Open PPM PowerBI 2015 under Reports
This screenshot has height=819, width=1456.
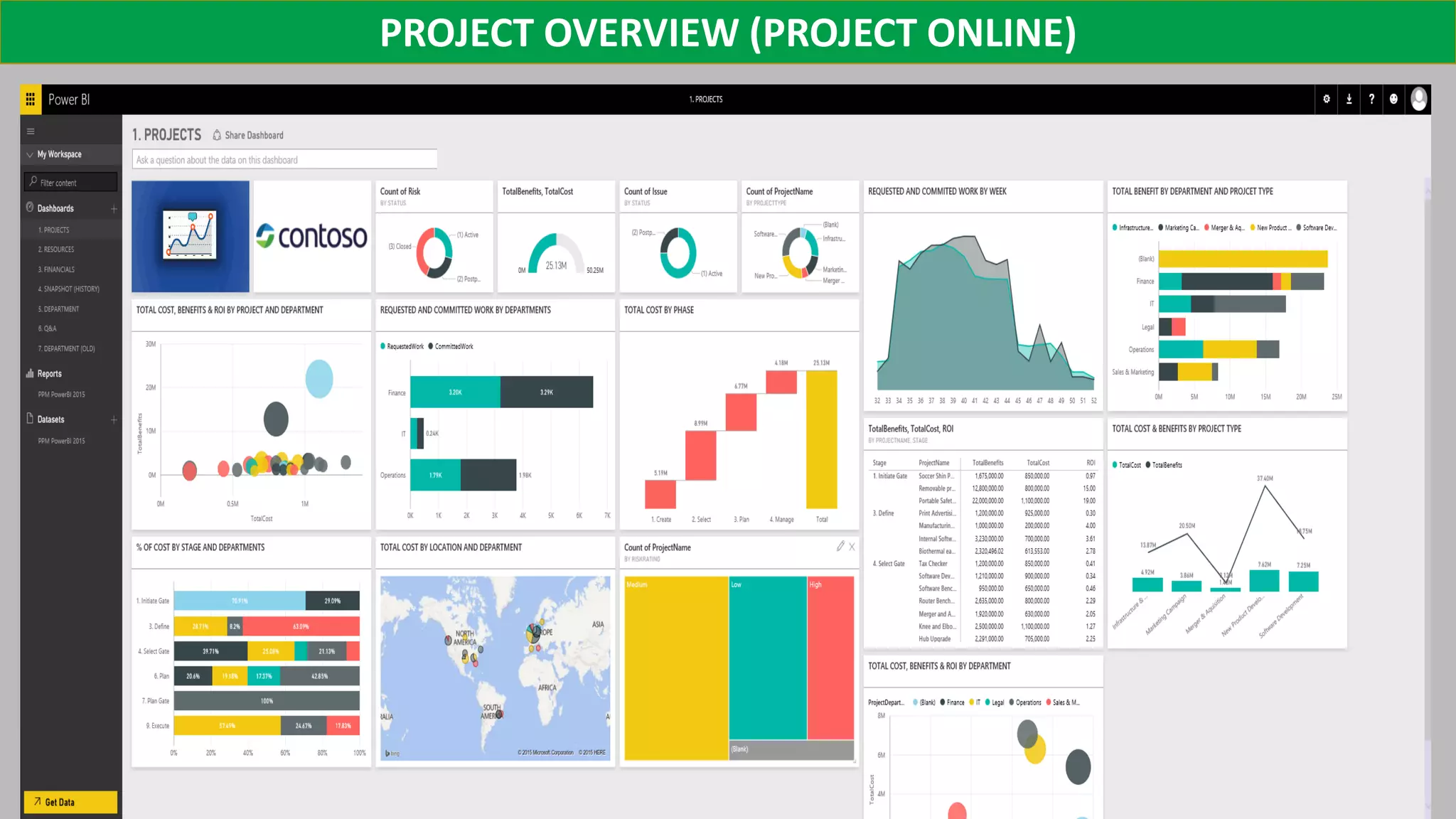click(61, 395)
